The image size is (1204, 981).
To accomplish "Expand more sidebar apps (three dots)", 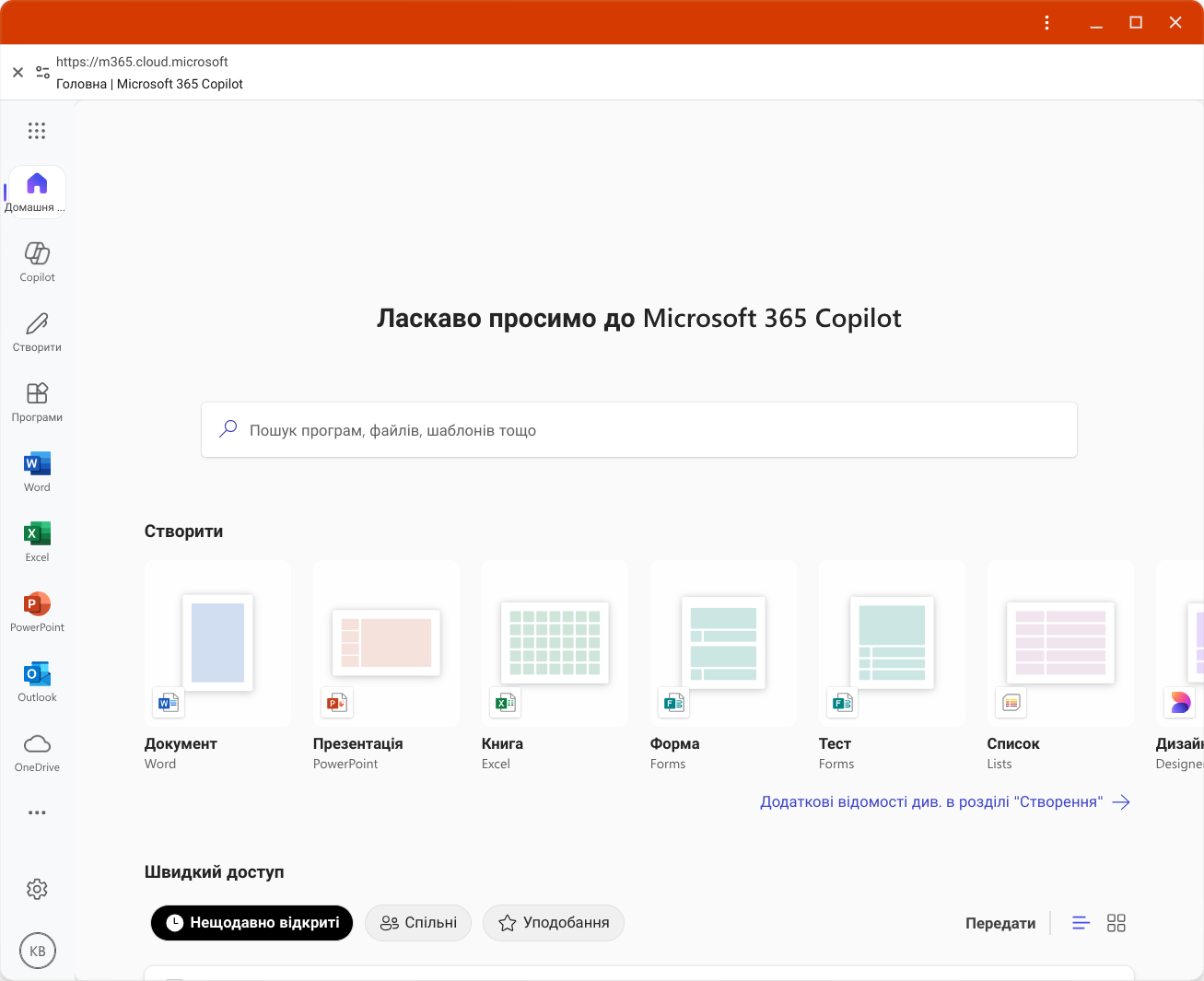I will pos(37,812).
